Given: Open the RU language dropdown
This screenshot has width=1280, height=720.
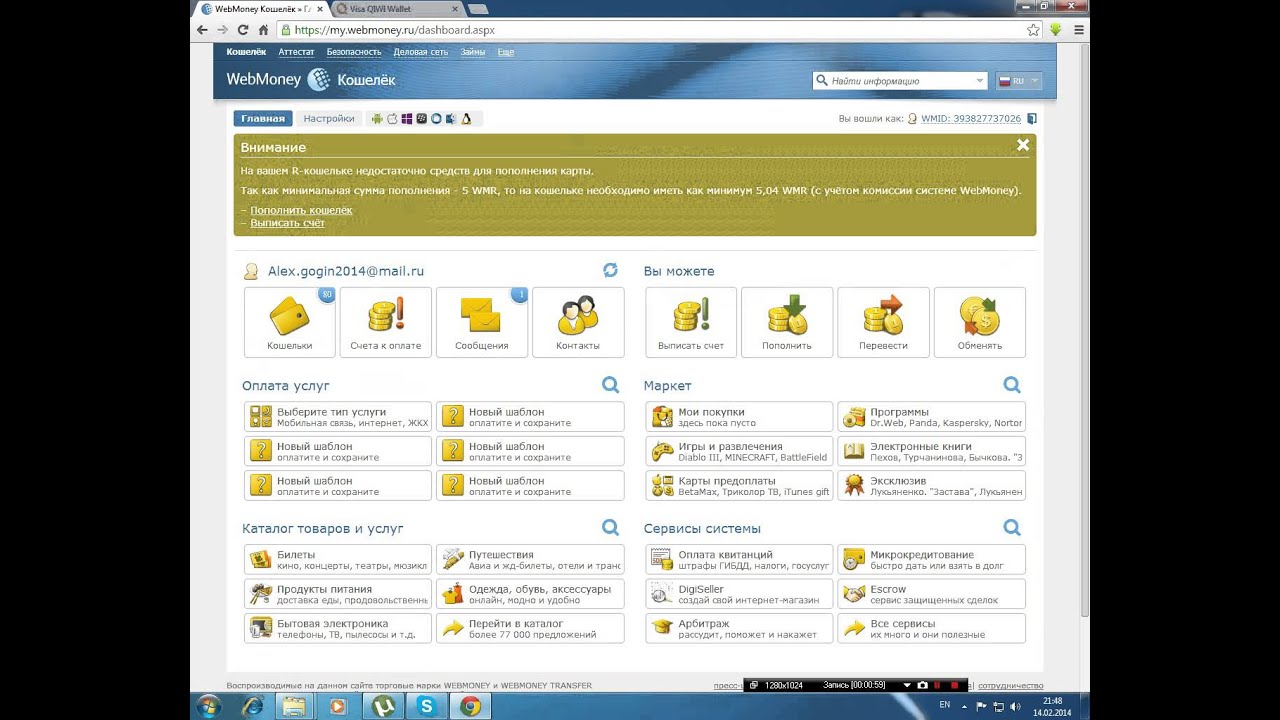Looking at the screenshot, I should click(1019, 81).
